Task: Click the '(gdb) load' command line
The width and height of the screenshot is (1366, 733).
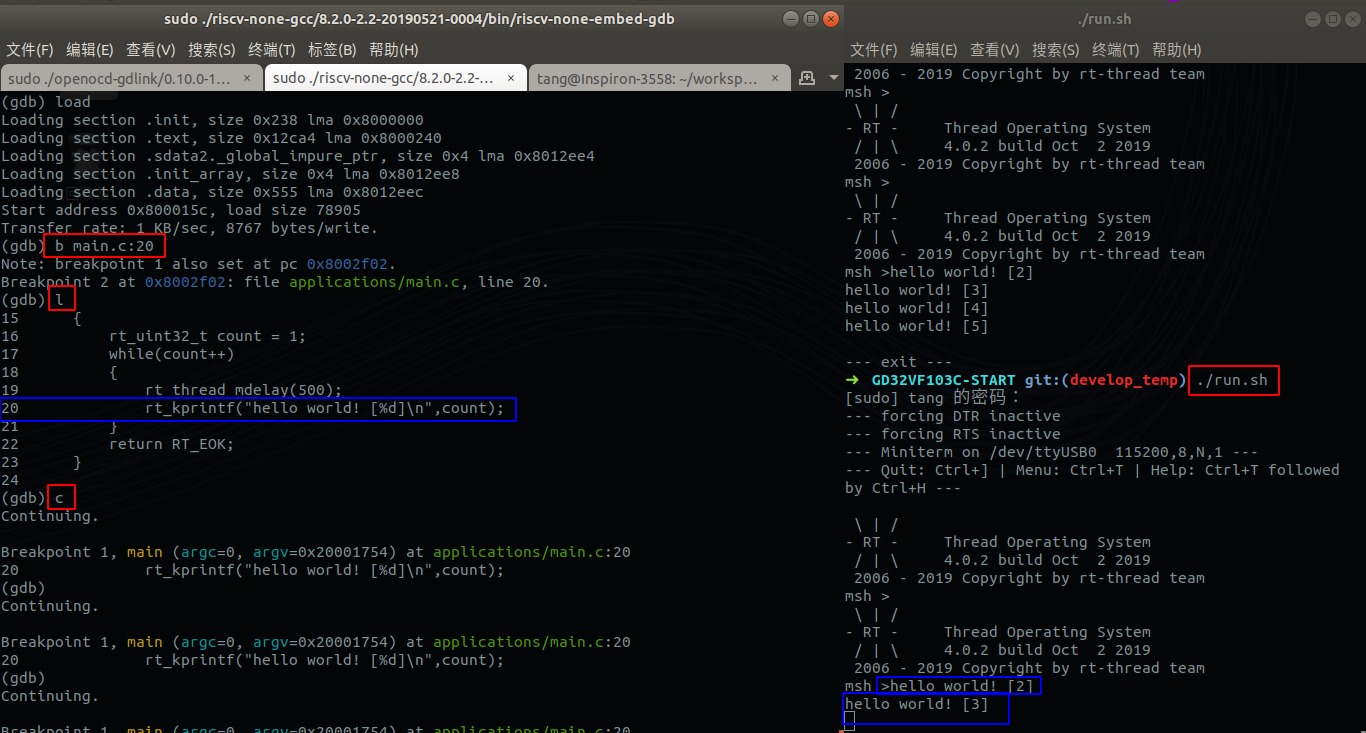Action: pyautogui.click(x=45, y=102)
